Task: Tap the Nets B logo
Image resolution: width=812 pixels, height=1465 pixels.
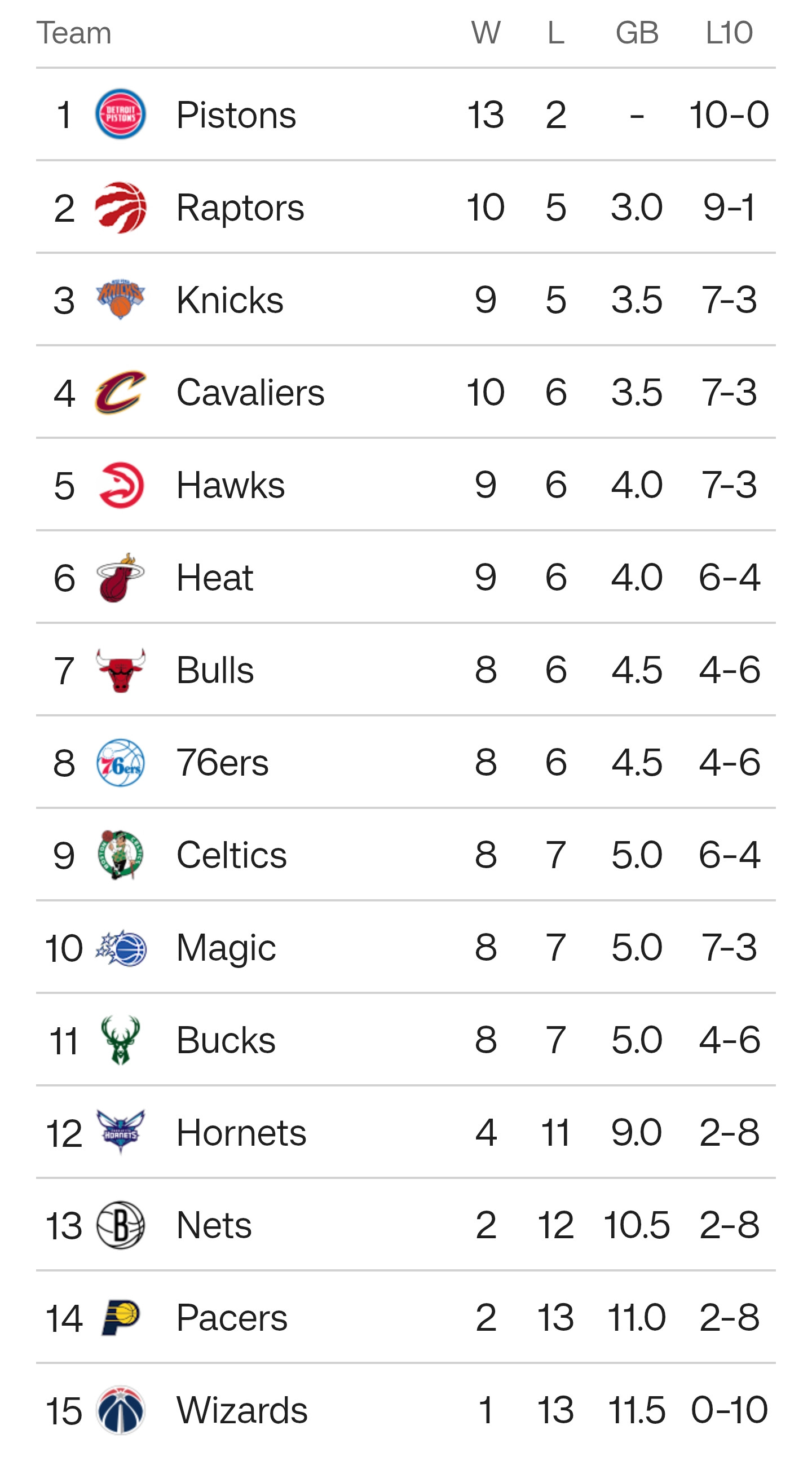Action: [120, 1225]
